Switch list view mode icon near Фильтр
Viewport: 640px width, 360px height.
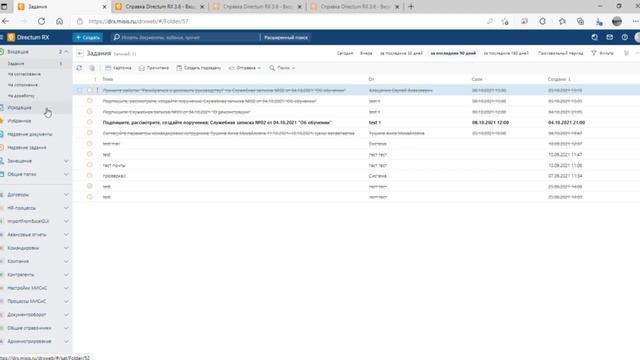pos(627,53)
